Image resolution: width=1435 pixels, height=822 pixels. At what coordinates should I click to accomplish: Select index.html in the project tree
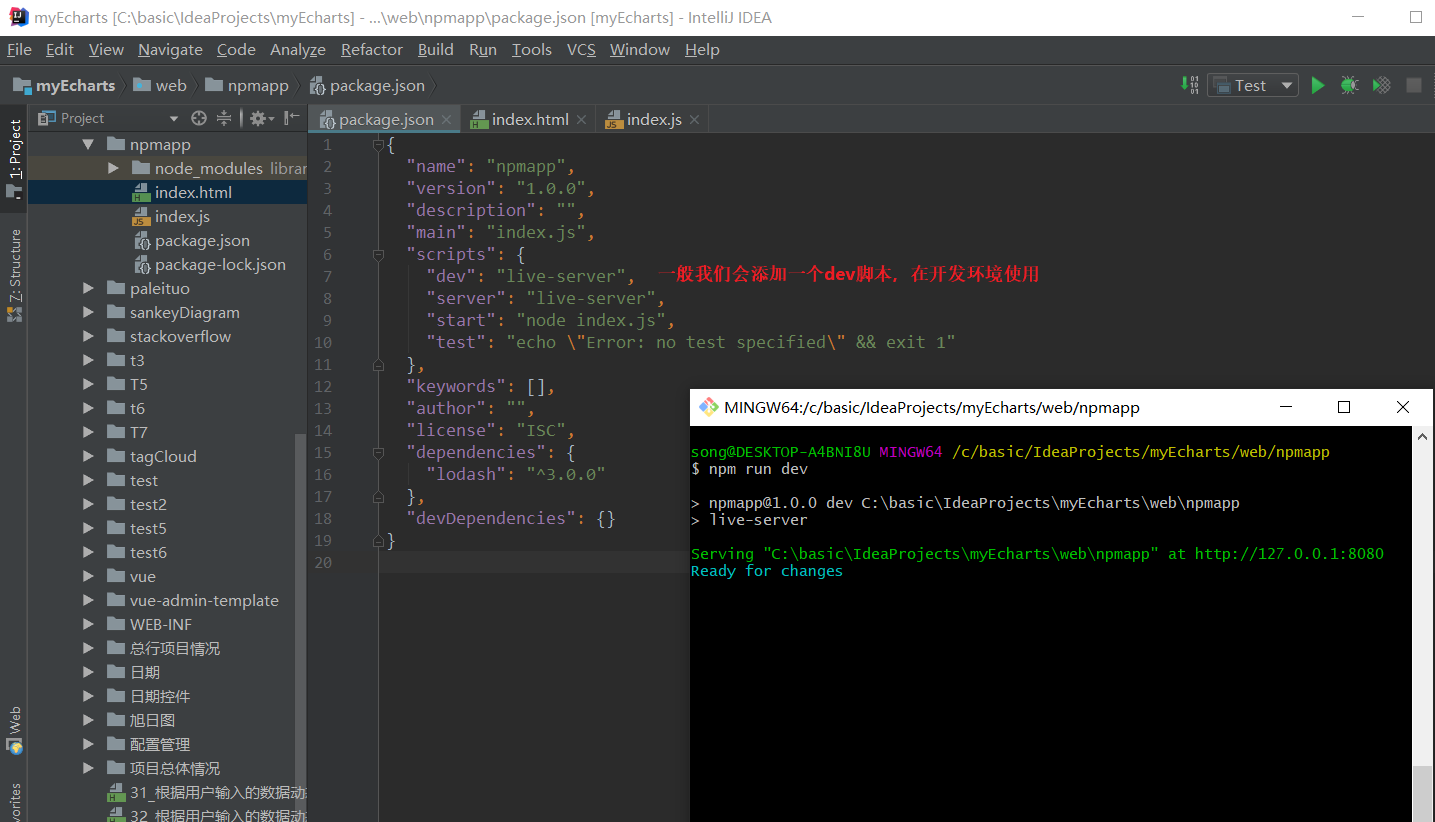click(x=167, y=192)
